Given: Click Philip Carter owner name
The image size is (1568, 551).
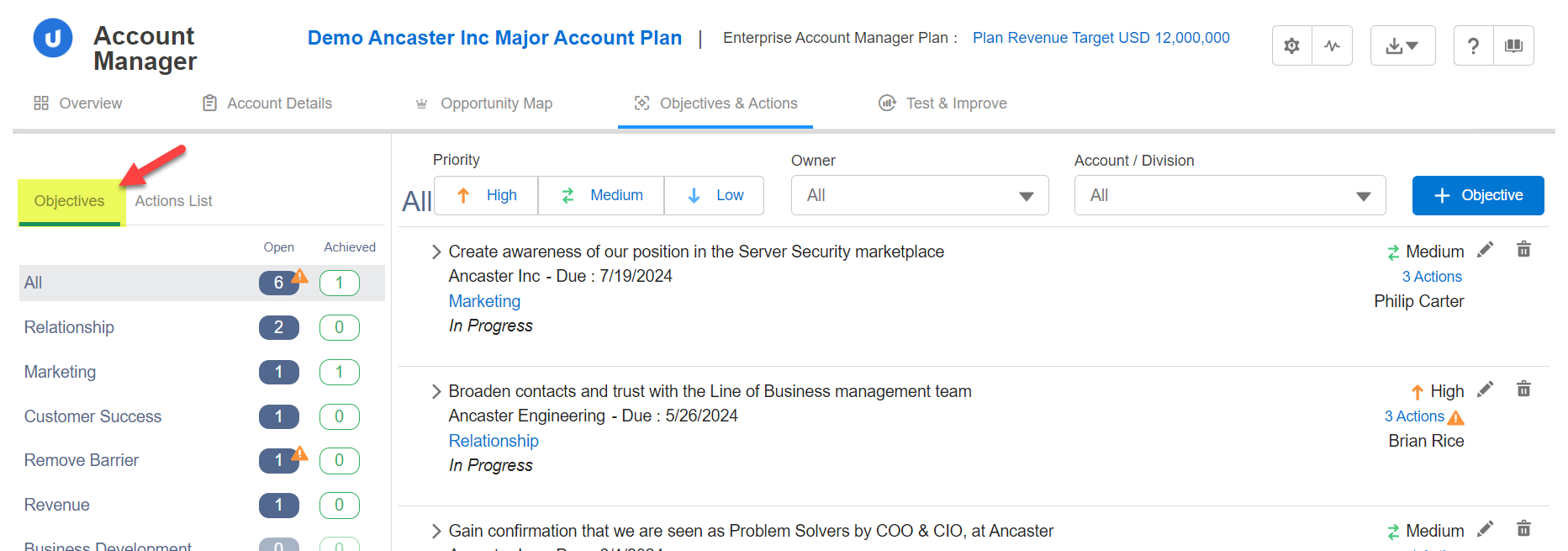Looking at the screenshot, I should [x=1419, y=301].
